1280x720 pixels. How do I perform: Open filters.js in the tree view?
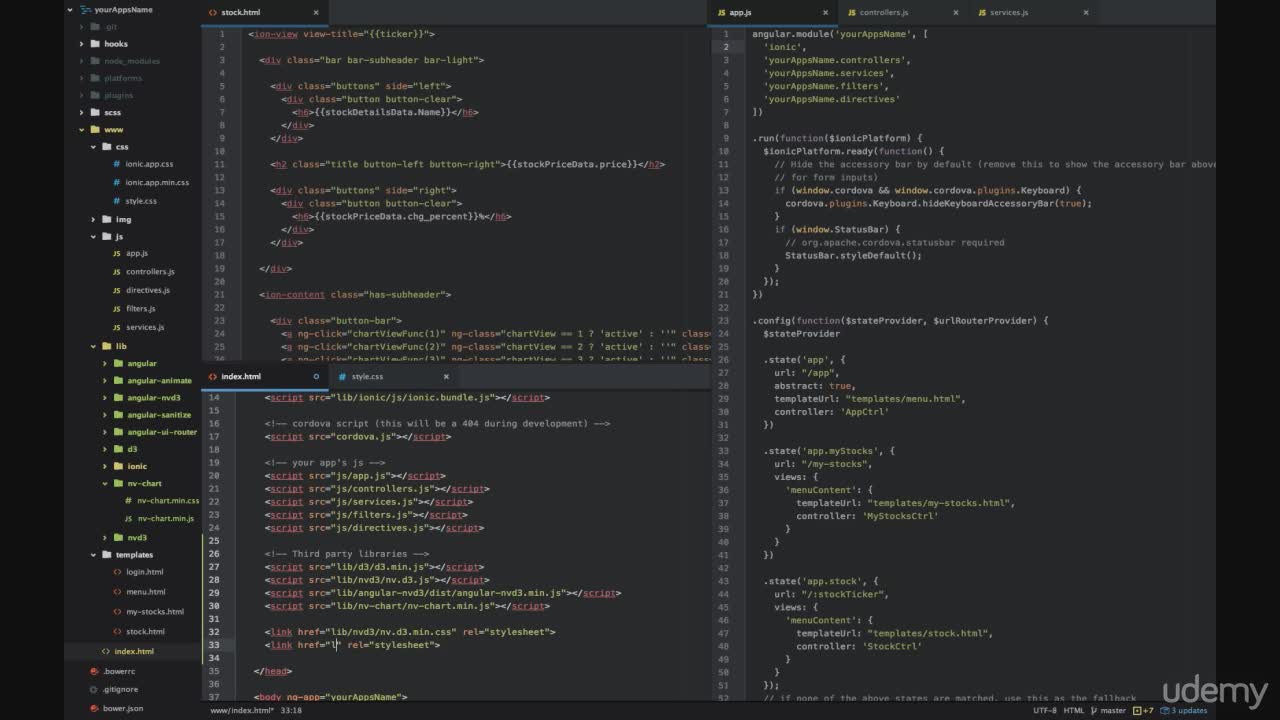[x=141, y=309]
